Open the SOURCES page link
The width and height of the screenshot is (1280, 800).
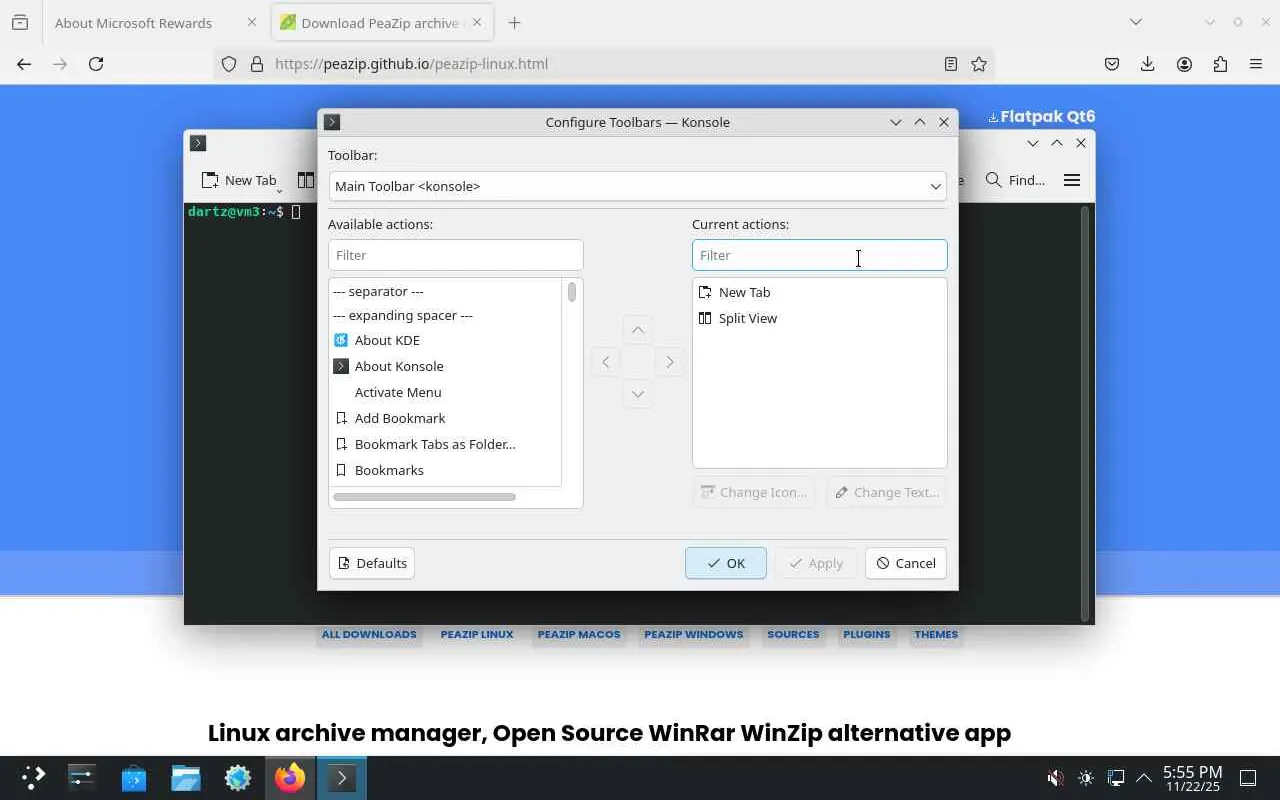pos(793,634)
